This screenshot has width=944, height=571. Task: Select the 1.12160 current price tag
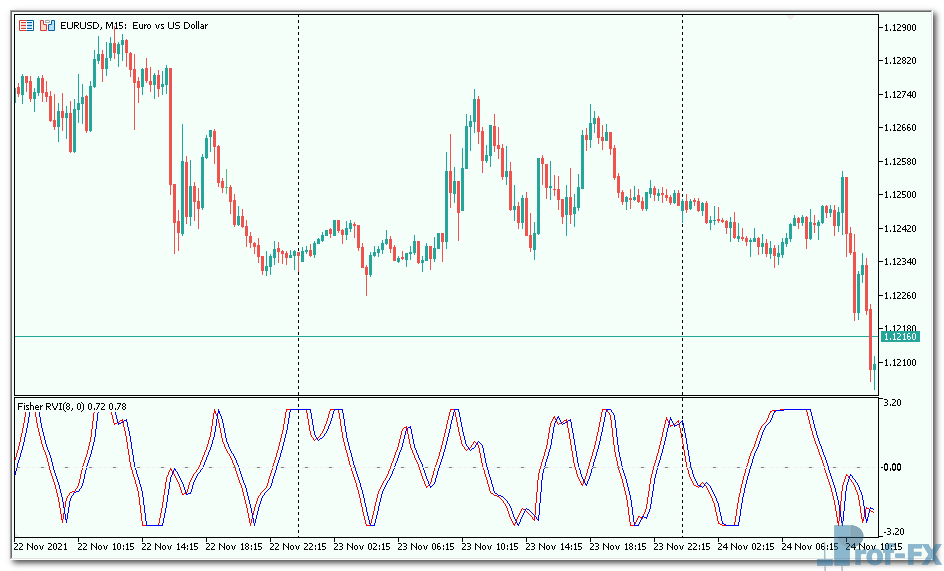click(901, 337)
